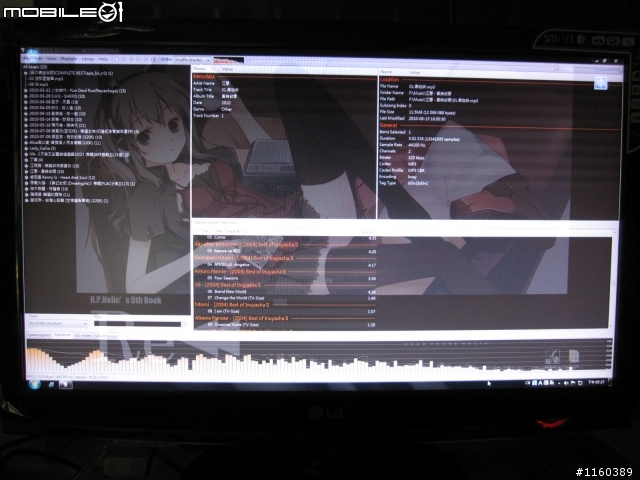Click the playlist vertical scrollbar
This screenshot has height=480, width=640.
[612, 282]
